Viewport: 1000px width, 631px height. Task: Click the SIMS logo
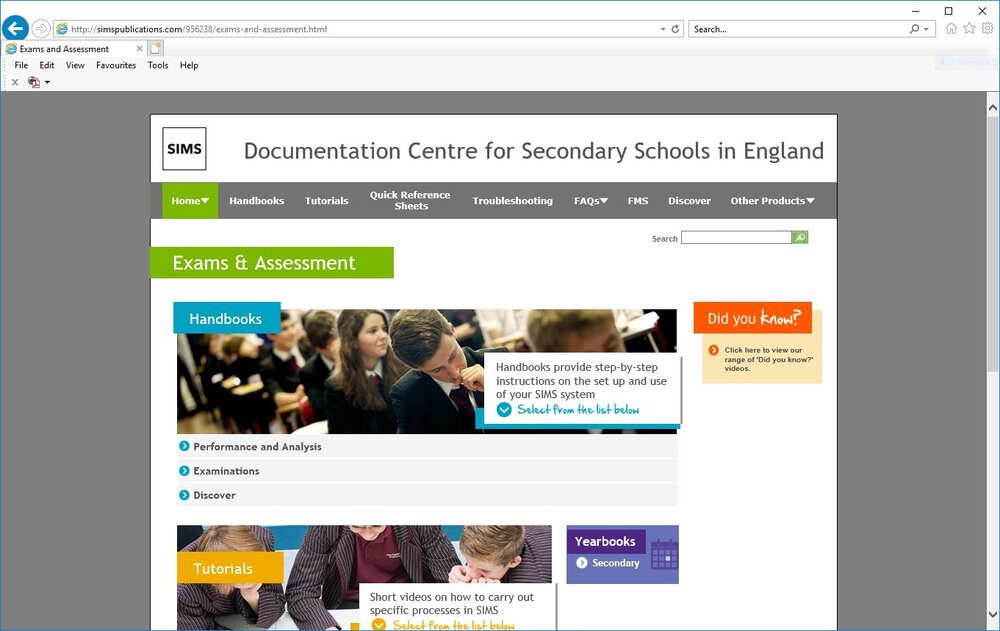(x=184, y=149)
